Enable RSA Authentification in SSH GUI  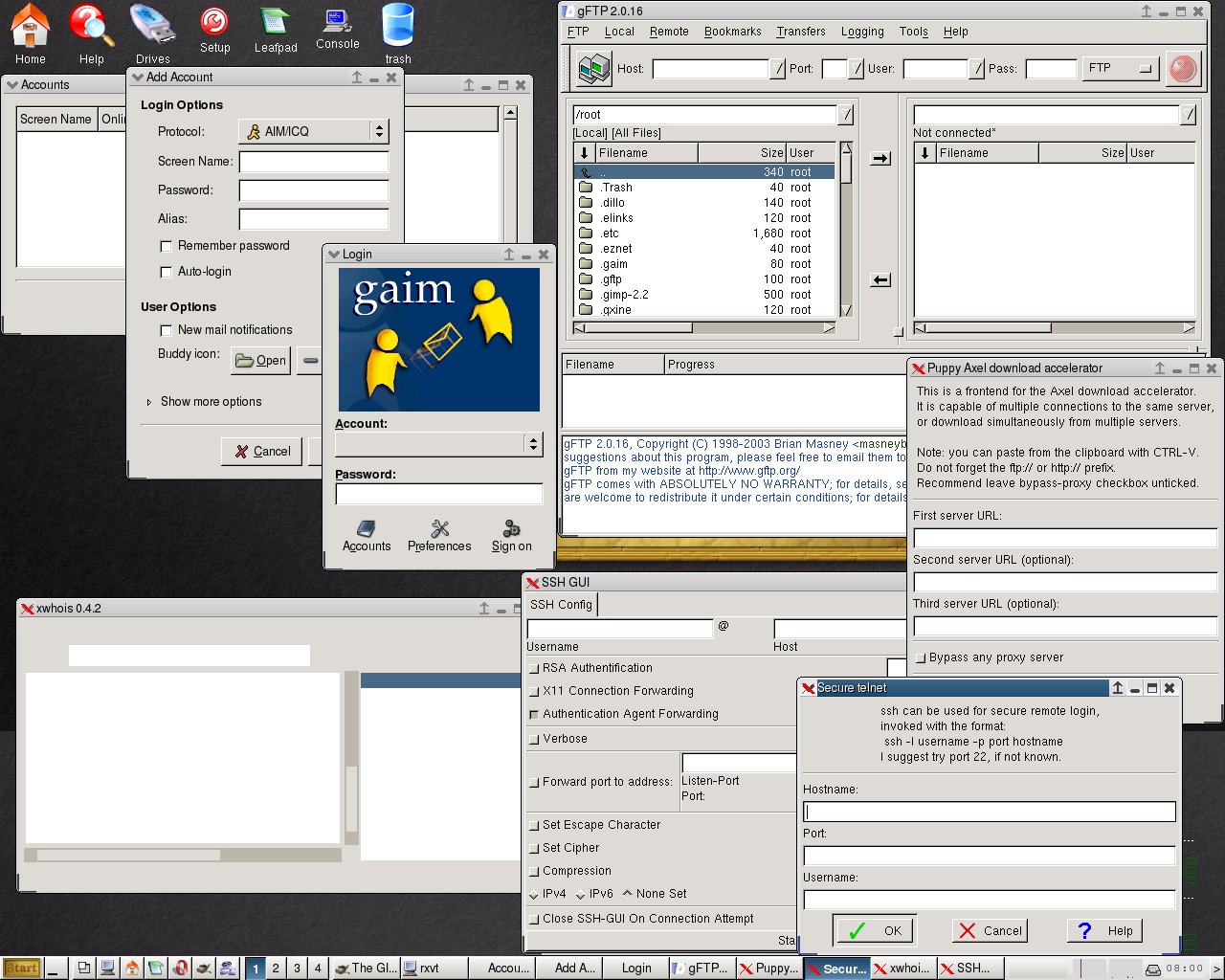[534, 668]
